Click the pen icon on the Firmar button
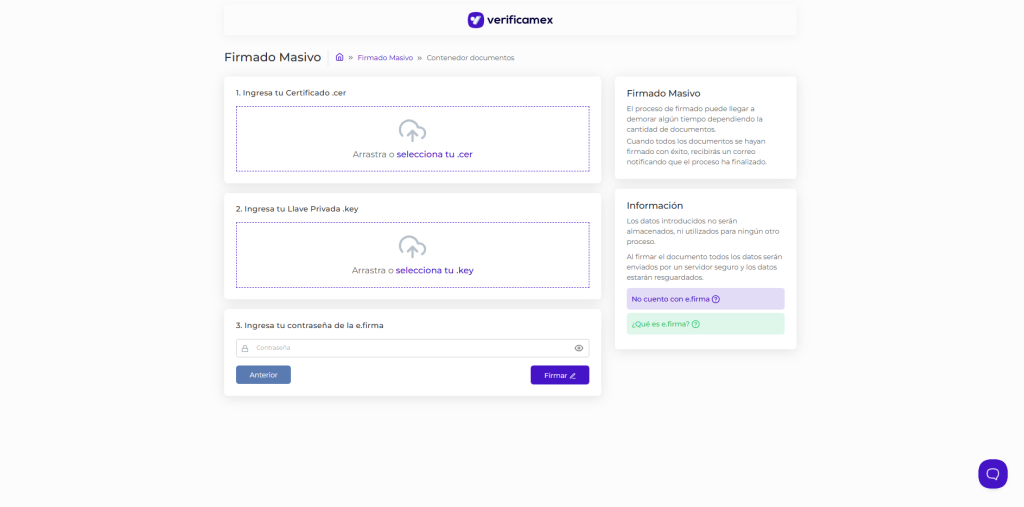This screenshot has height=507, width=1024. click(x=573, y=376)
